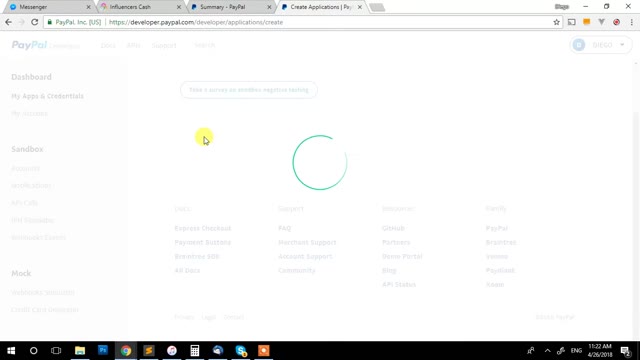Switch to the Influencers Cash tab
Viewport: 640px width, 360px height.
[139, 7]
